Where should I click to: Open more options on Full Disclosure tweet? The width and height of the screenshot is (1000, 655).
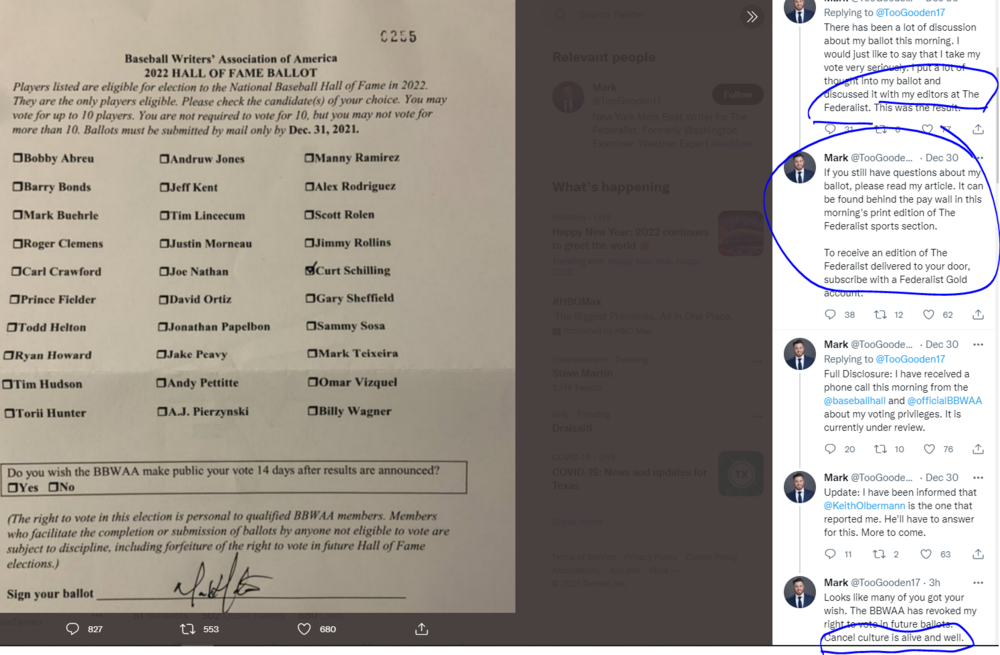pos(978,344)
